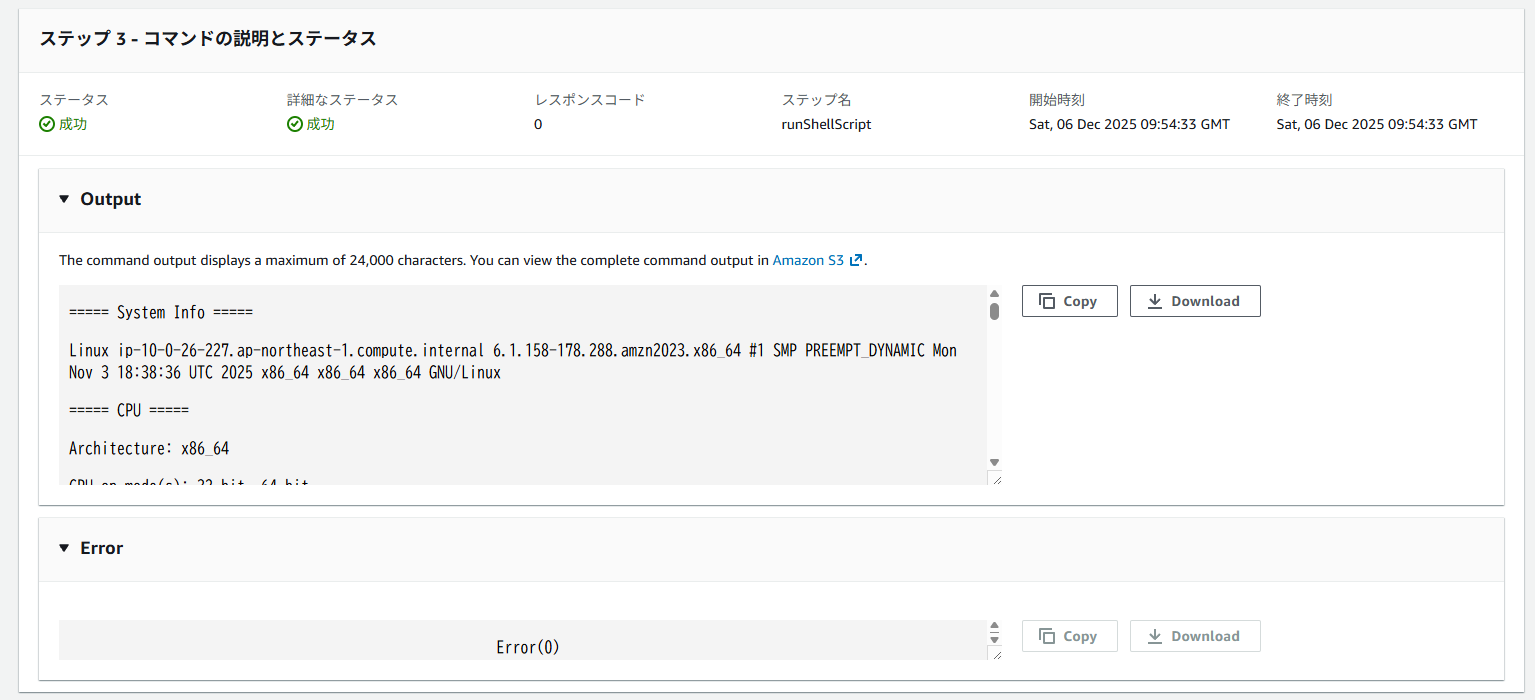The image size is (1535, 700).
Task: Click the external link icon beside Amazon S3
Action: [856, 261]
